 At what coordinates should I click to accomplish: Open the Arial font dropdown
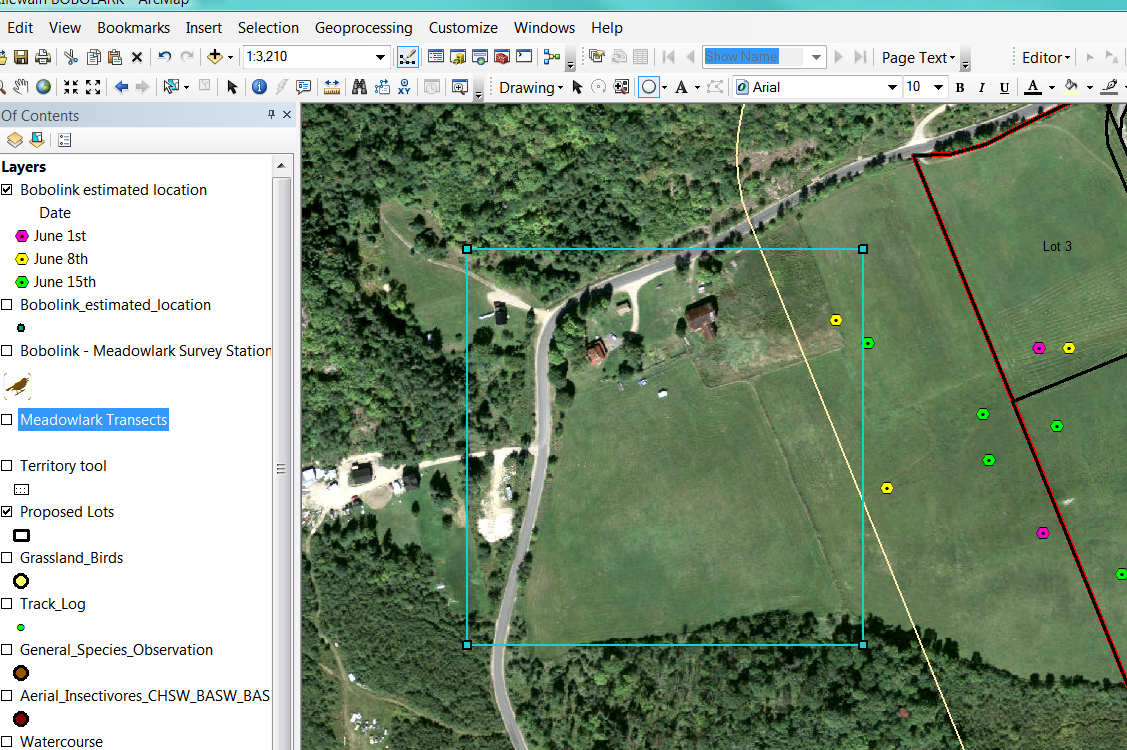(x=892, y=88)
